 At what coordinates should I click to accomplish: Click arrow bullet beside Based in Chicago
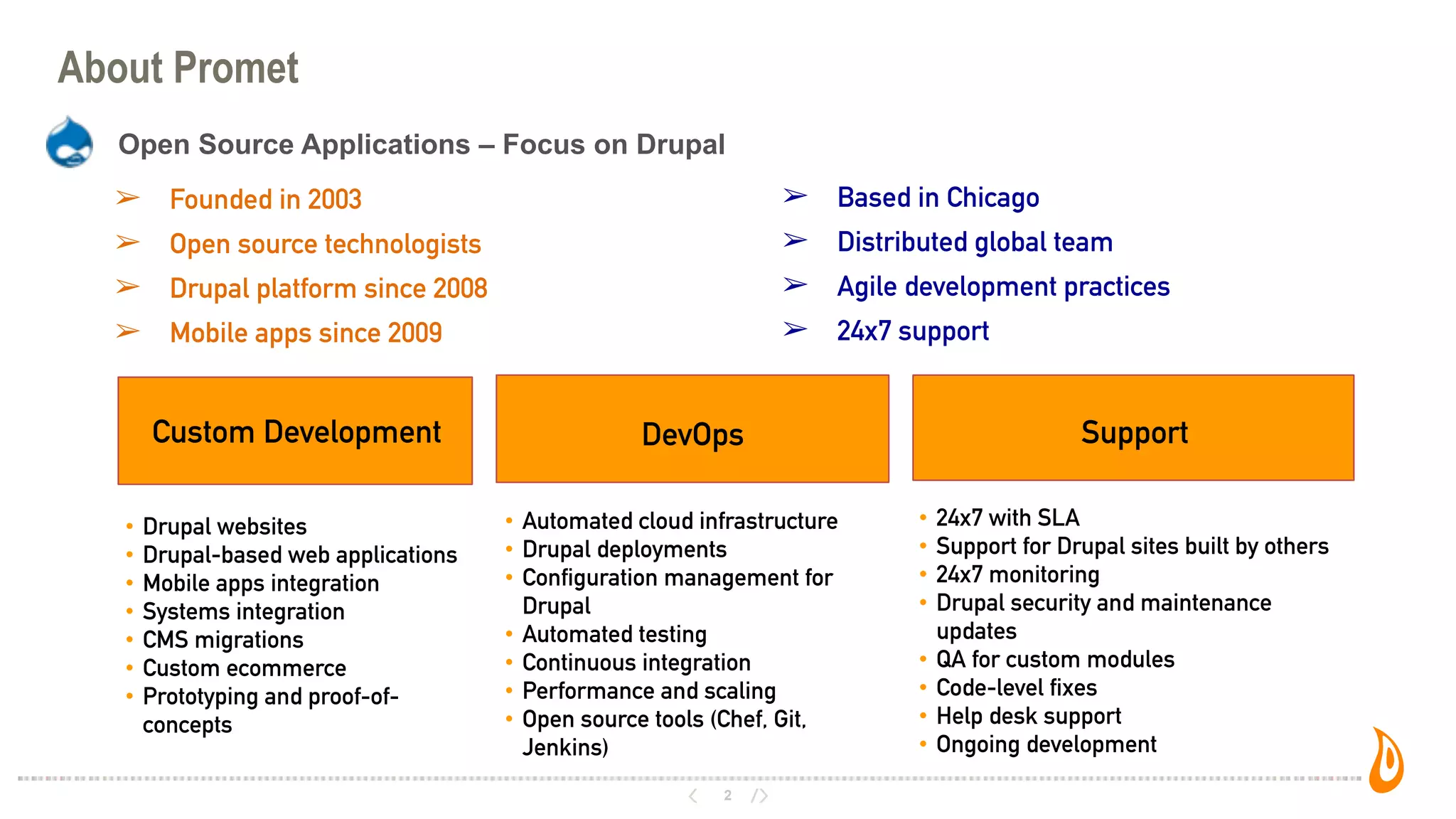[x=795, y=196]
